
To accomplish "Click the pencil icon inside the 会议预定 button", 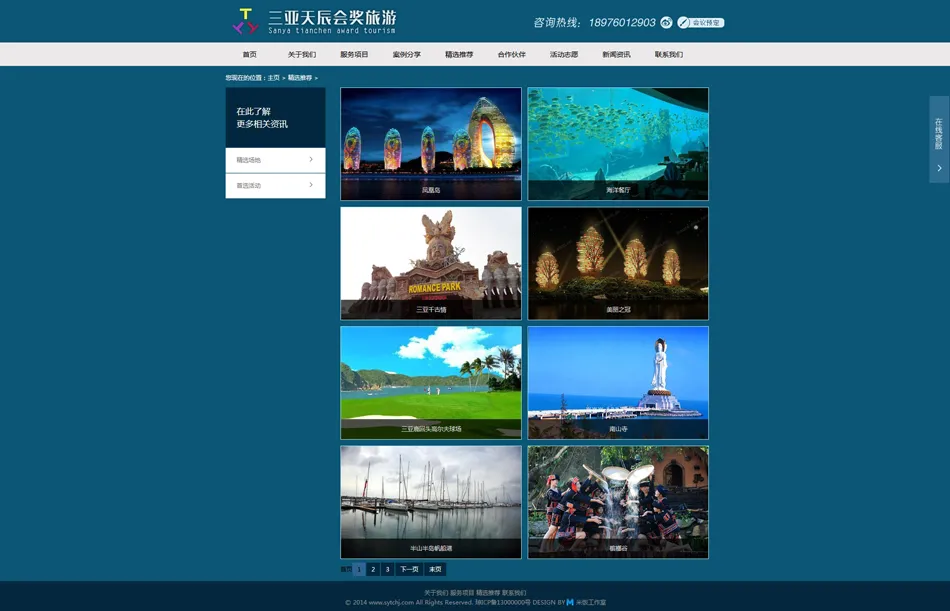I will point(683,21).
